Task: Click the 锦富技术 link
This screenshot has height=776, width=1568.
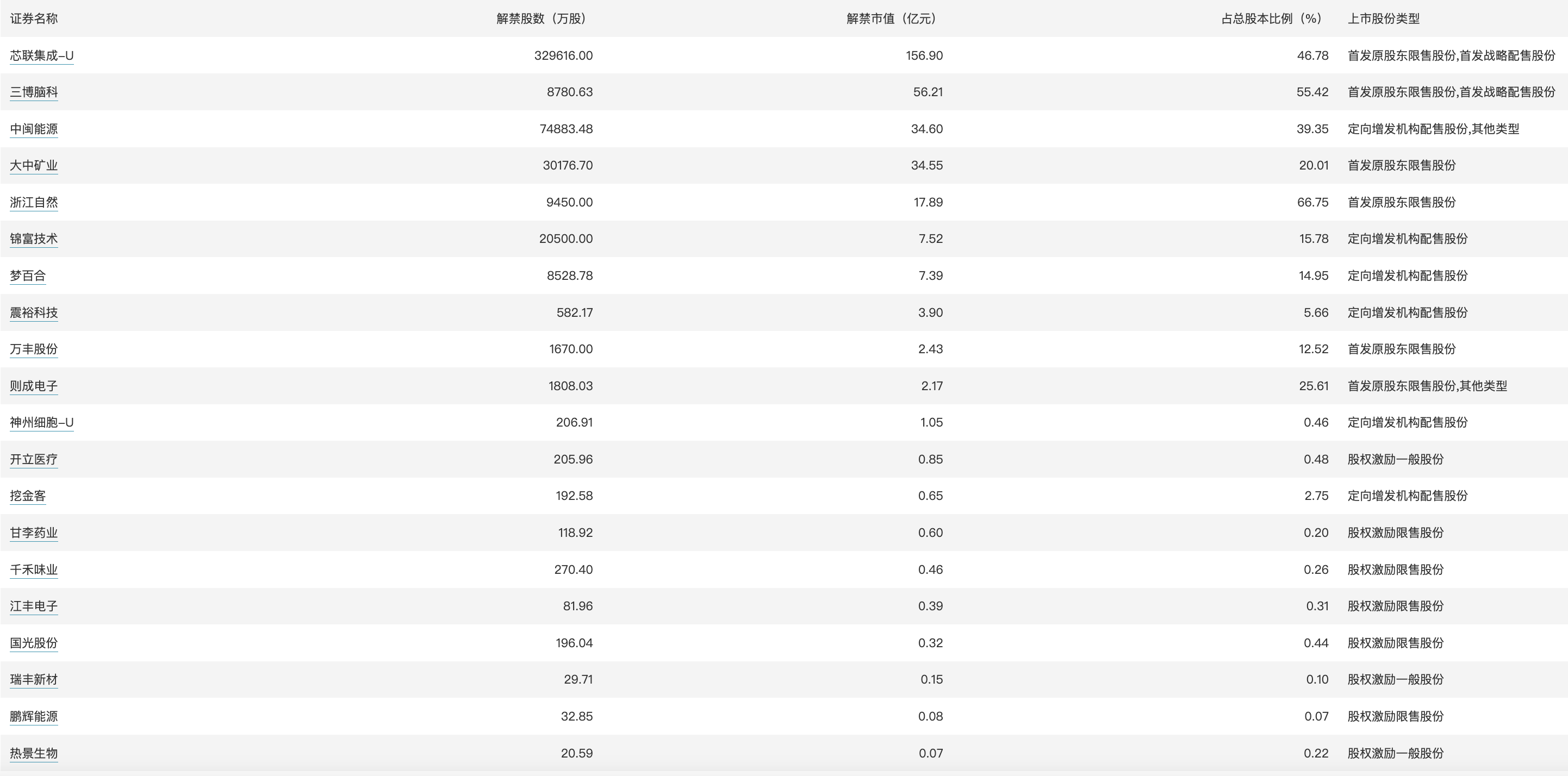Action: [34, 239]
